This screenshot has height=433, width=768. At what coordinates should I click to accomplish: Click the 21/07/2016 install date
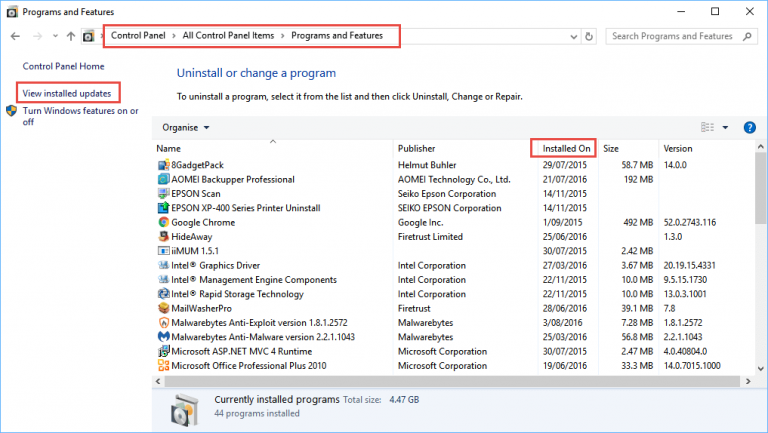tap(564, 179)
